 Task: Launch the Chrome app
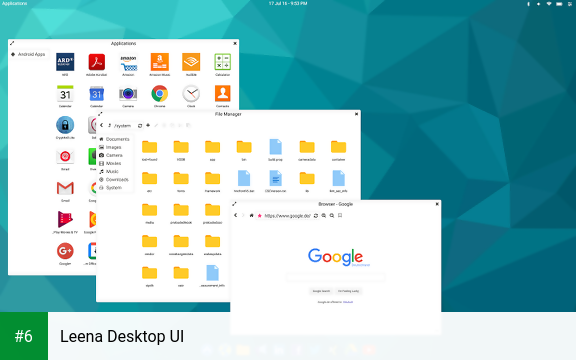160,94
